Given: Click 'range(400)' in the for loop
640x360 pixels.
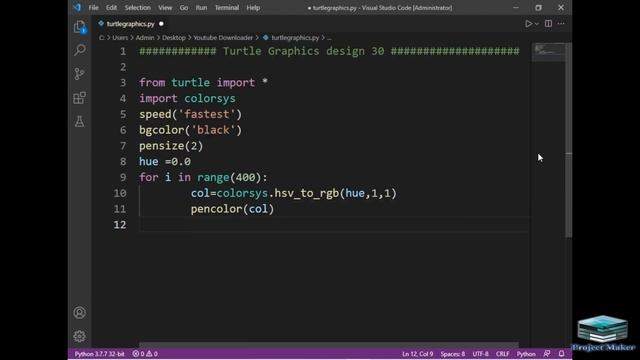Looking at the screenshot, I should (229, 178).
